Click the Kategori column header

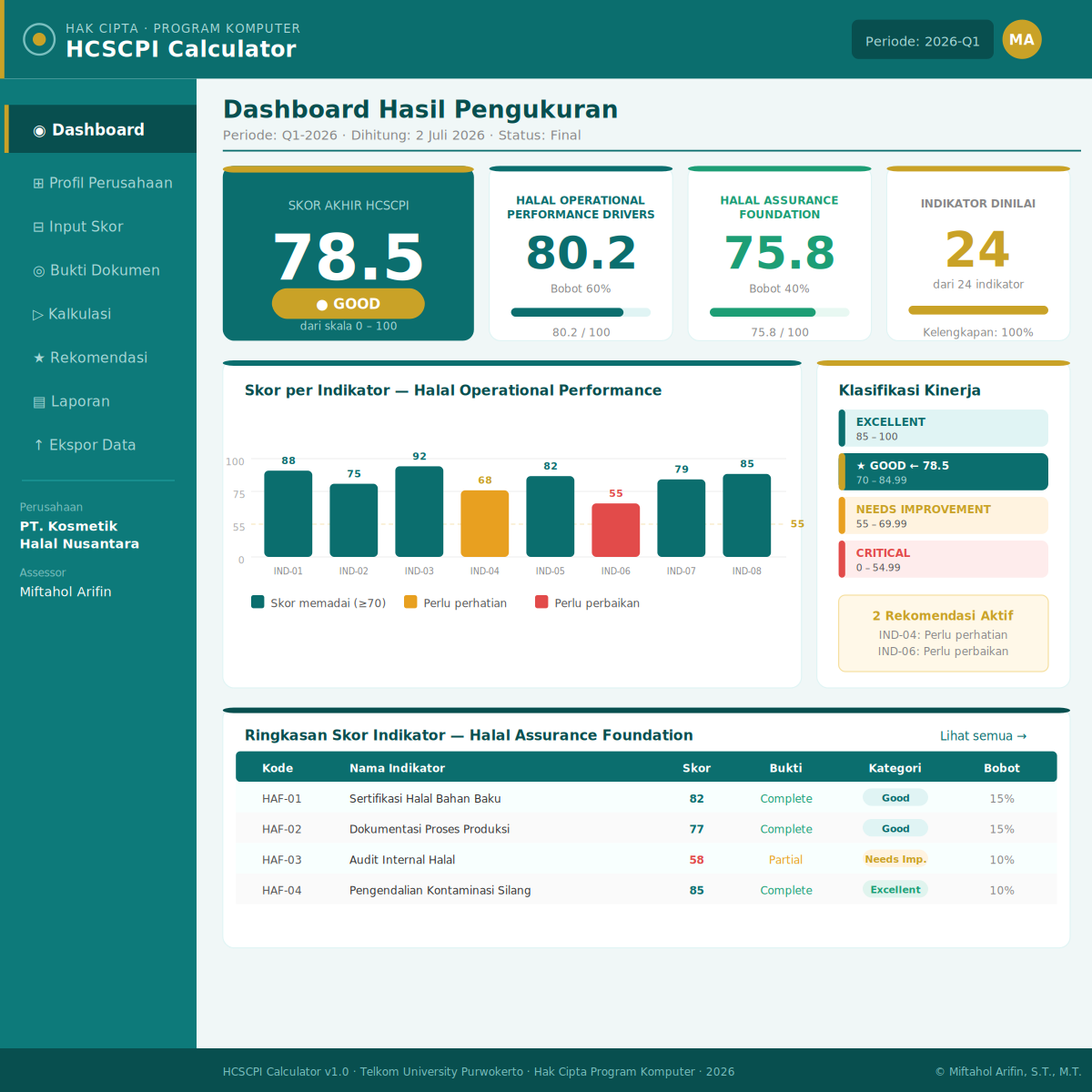pyautogui.click(x=895, y=768)
